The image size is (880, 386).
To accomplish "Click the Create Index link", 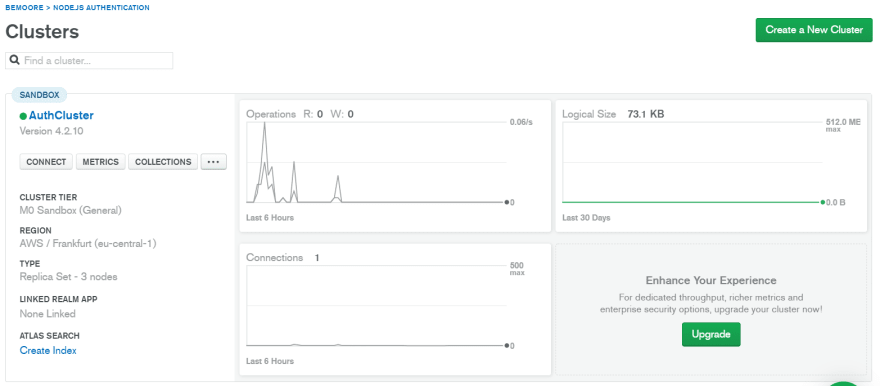I will click(x=48, y=350).
